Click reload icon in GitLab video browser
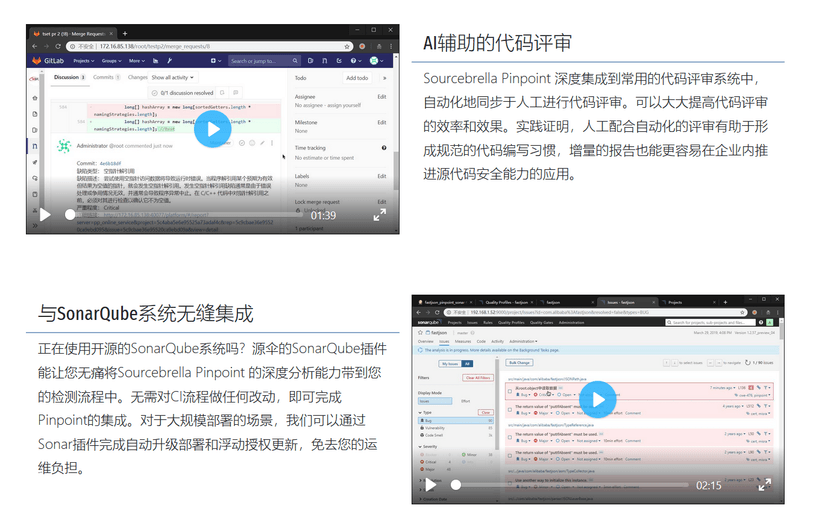This screenshot has height=523, width=828. click(x=58, y=46)
